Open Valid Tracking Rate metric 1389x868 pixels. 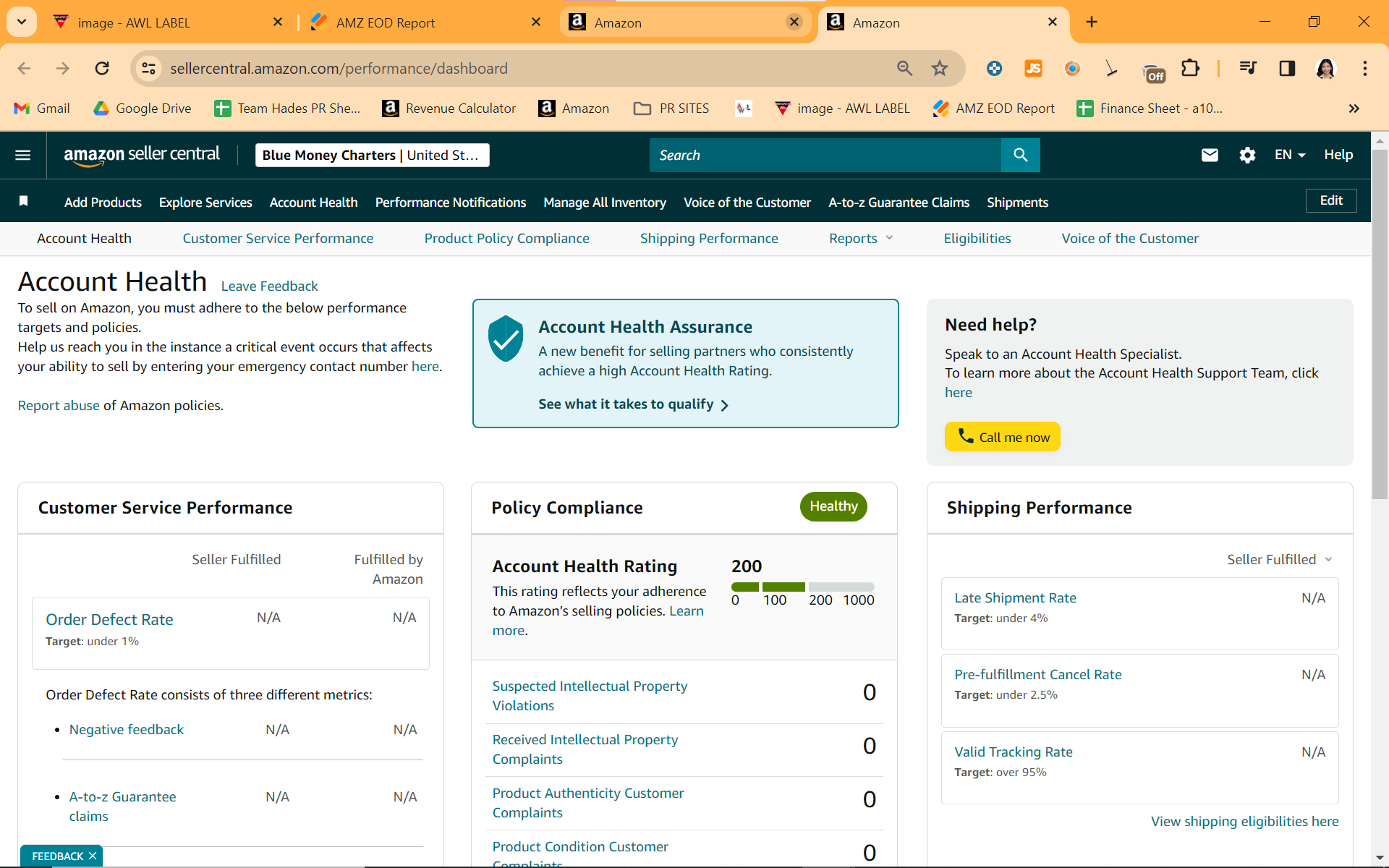(1013, 752)
